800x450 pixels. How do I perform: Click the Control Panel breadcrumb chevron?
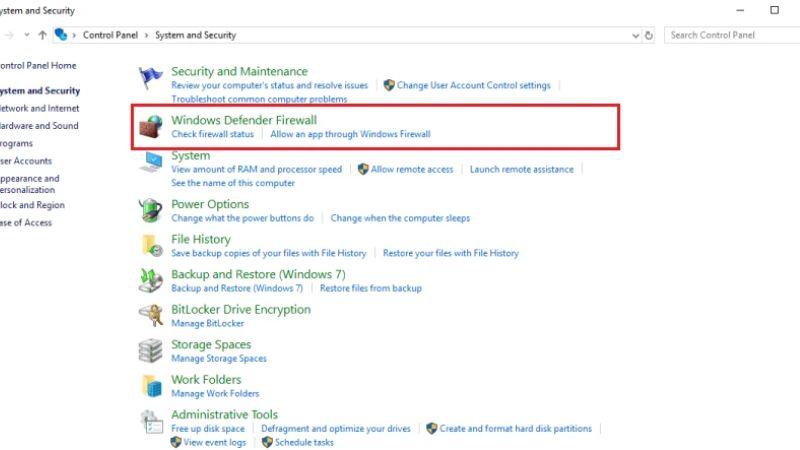[x=148, y=35]
